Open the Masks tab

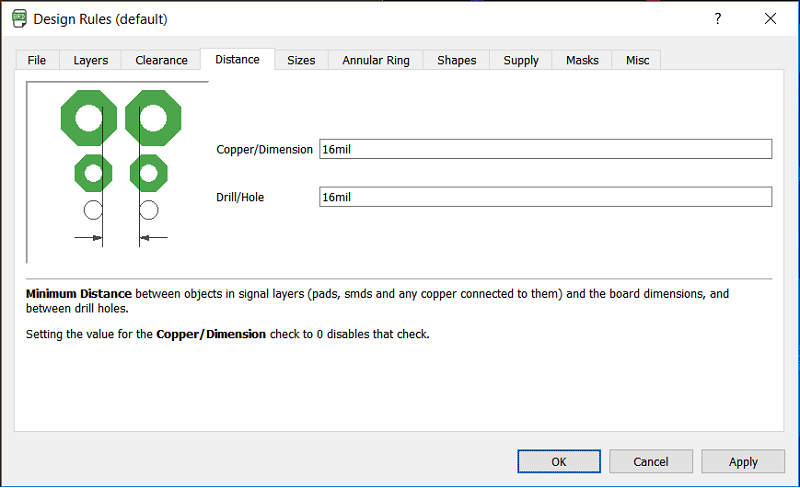[582, 60]
